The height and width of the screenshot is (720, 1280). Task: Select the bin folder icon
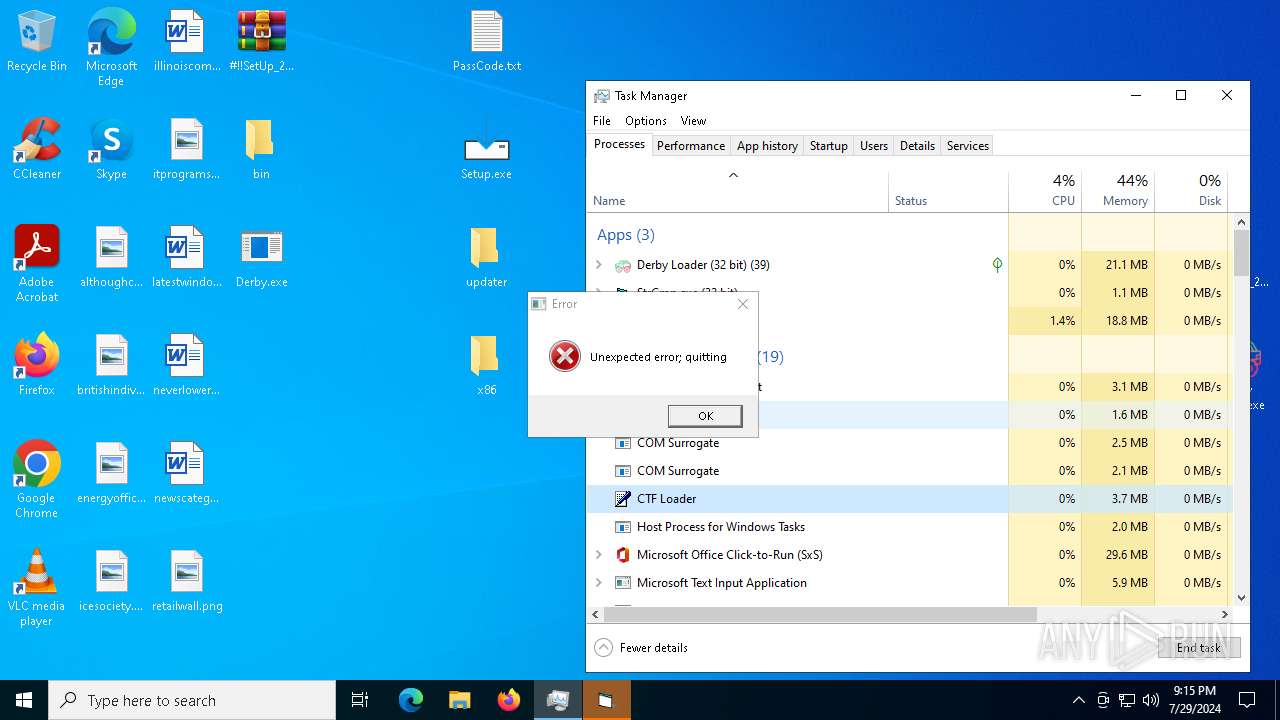[261, 149]
